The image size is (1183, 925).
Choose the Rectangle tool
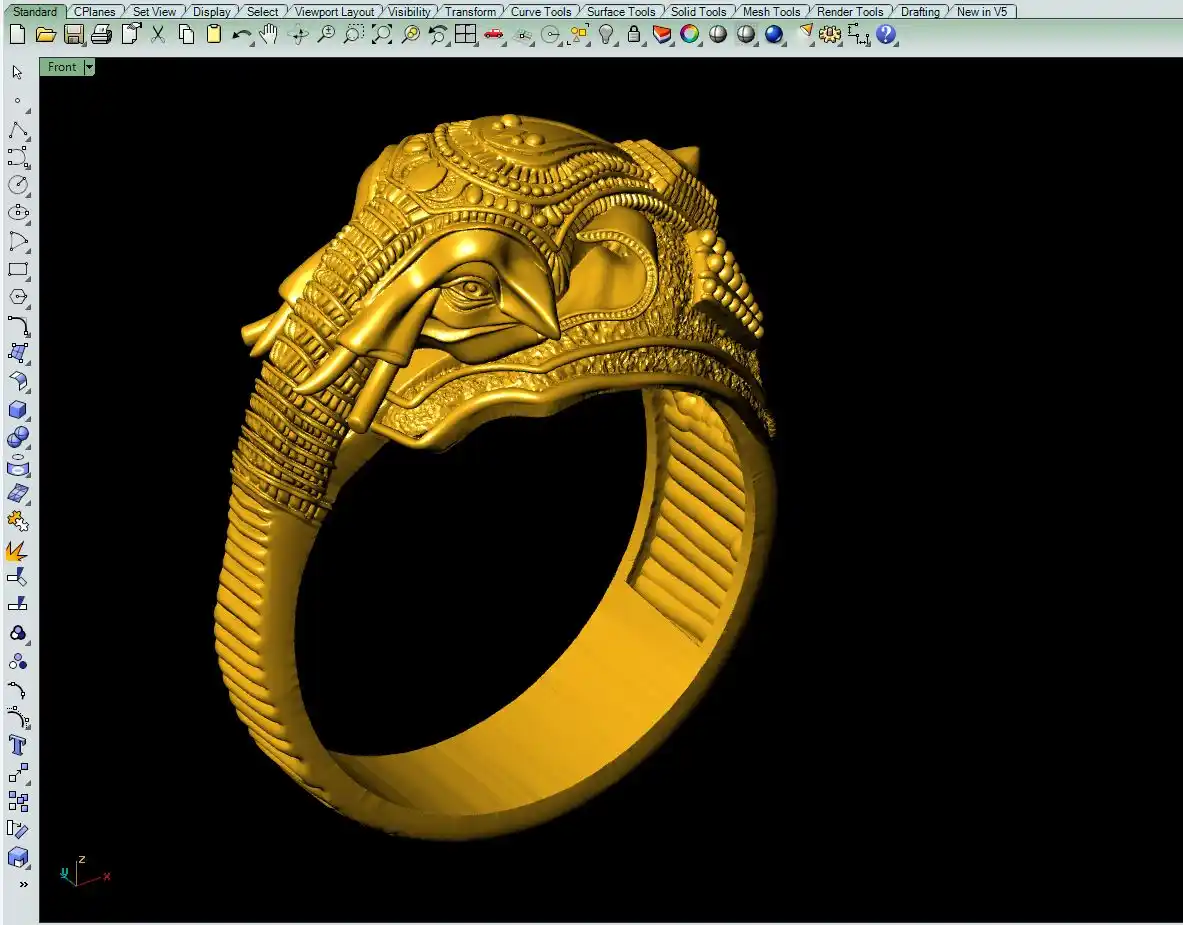[x=18, y=269]
